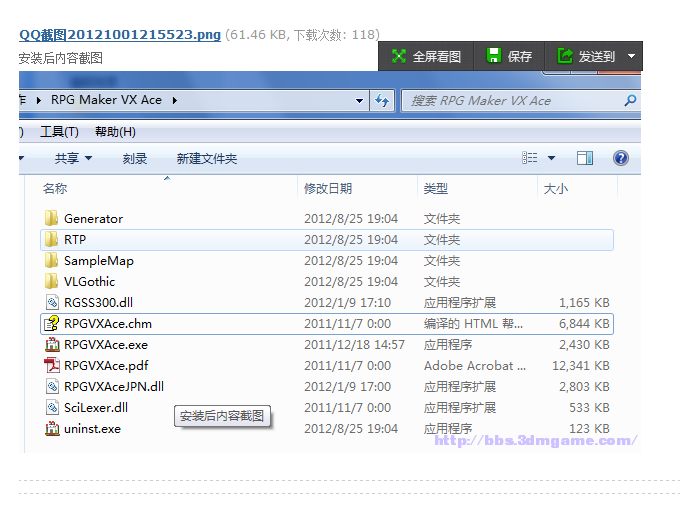
Task: Sort by the 大小 column header
Action: click(556, 189)
